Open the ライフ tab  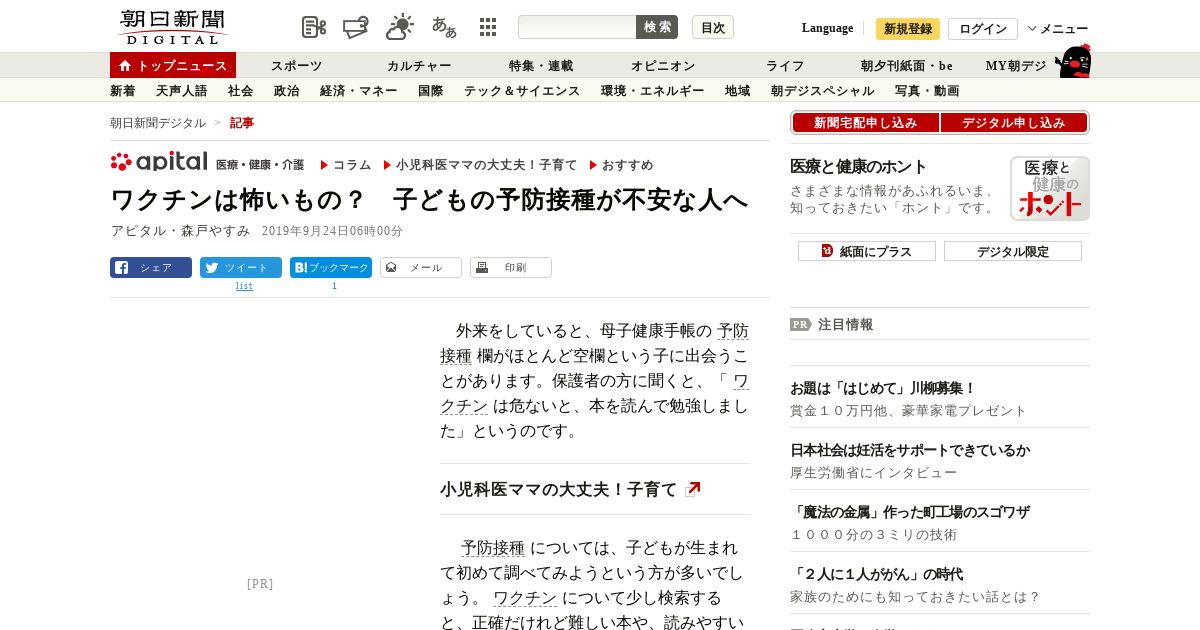pyautogui.click(x=785, y=66)
